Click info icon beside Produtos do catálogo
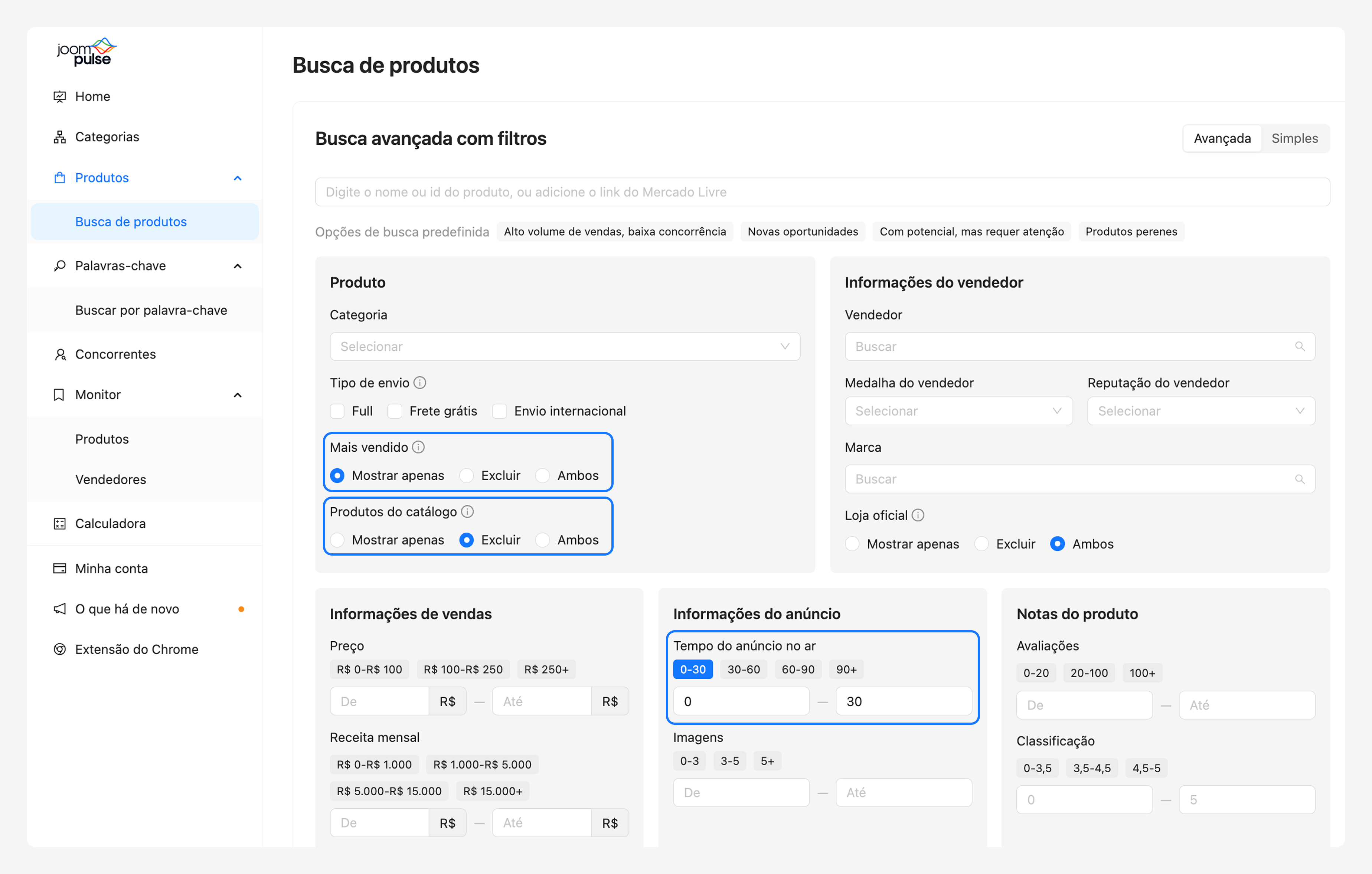1372x874 pixels. [467, 512]
